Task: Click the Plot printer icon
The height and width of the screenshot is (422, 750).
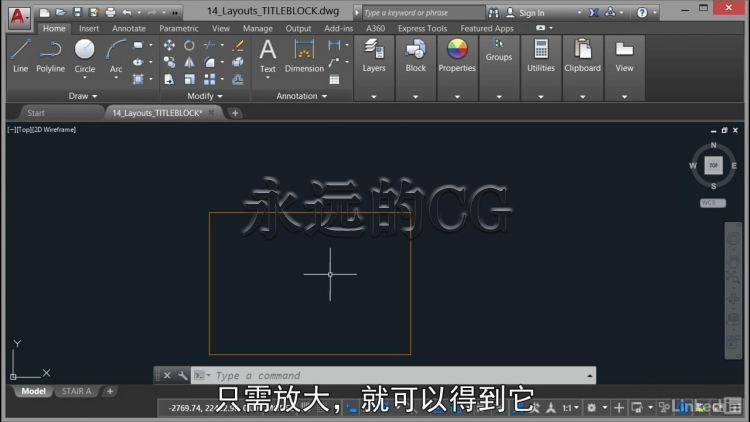Action: point(110,12)
